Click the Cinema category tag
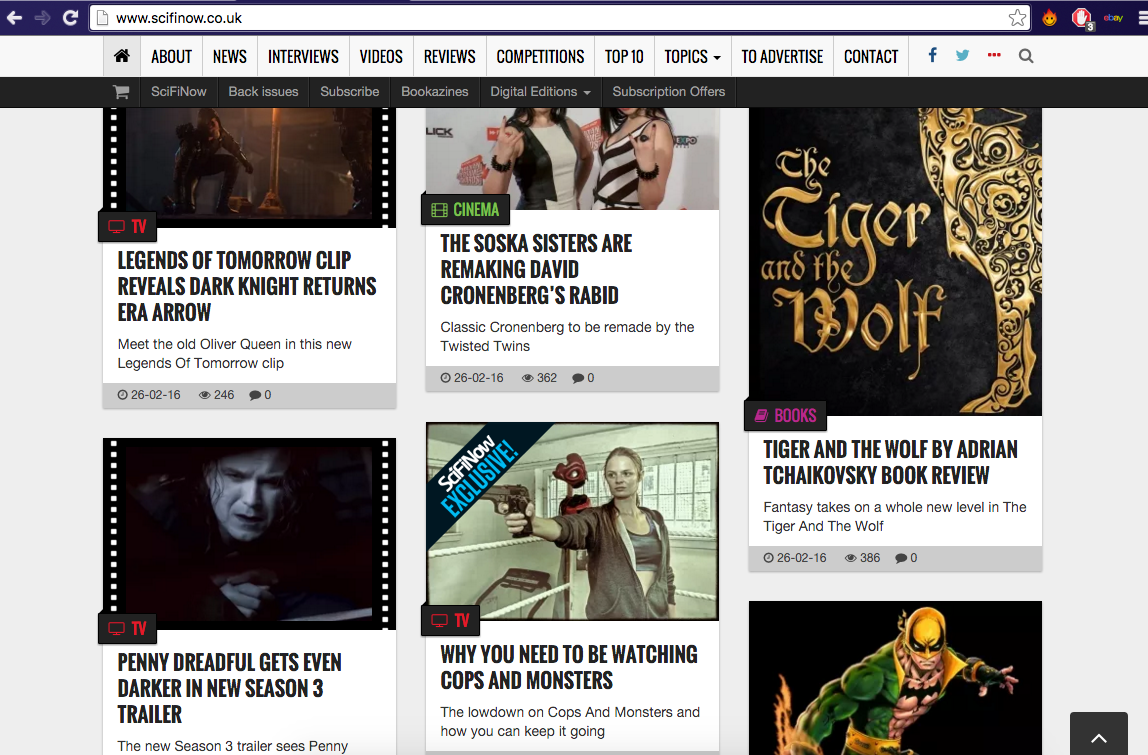 [465, 210]
